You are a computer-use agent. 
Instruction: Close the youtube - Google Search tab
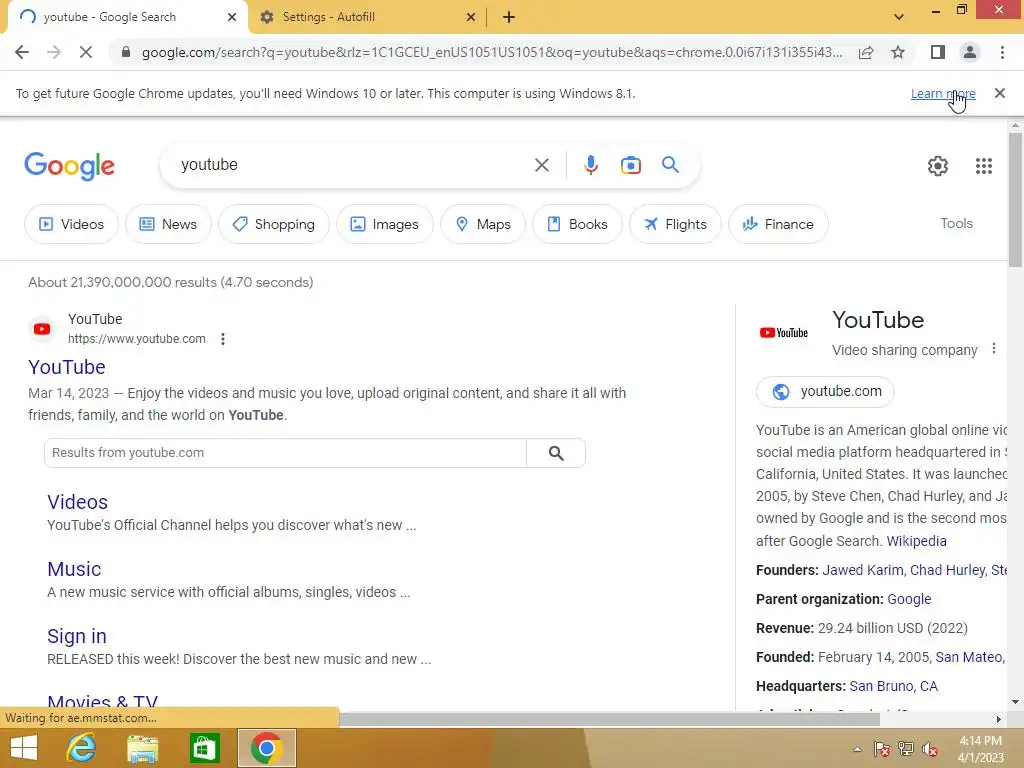point(231,17)
